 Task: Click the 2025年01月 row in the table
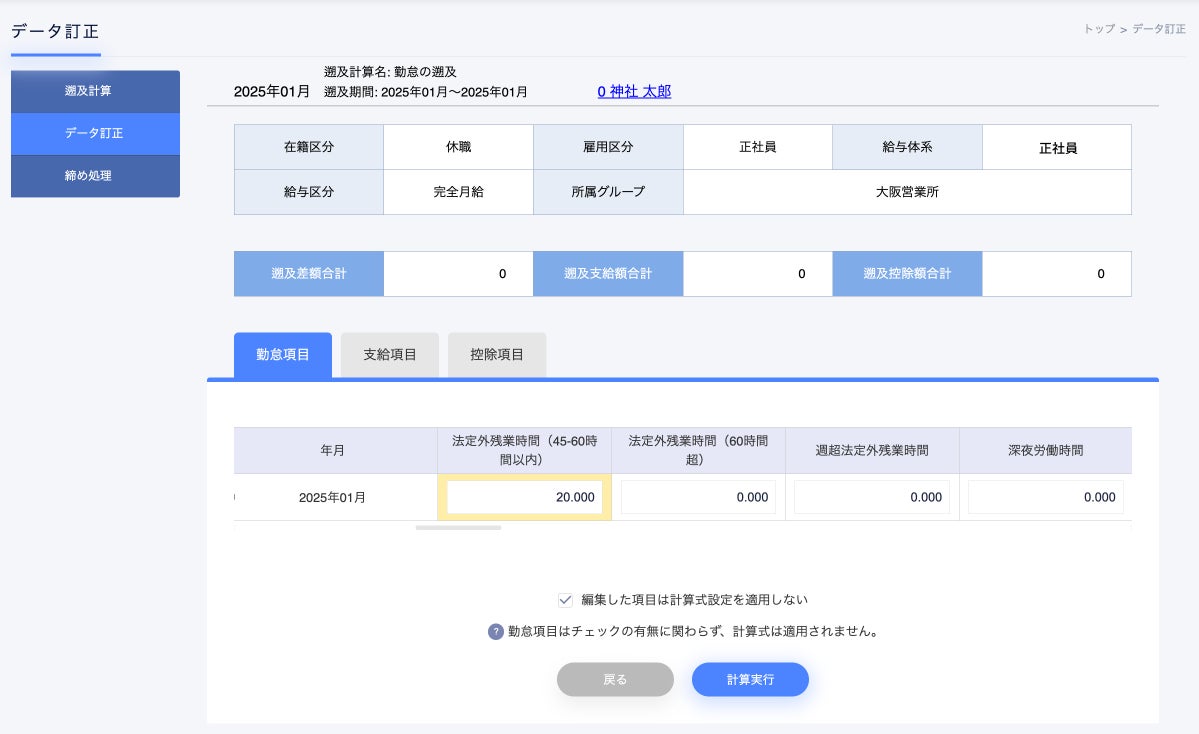(334, 497)
